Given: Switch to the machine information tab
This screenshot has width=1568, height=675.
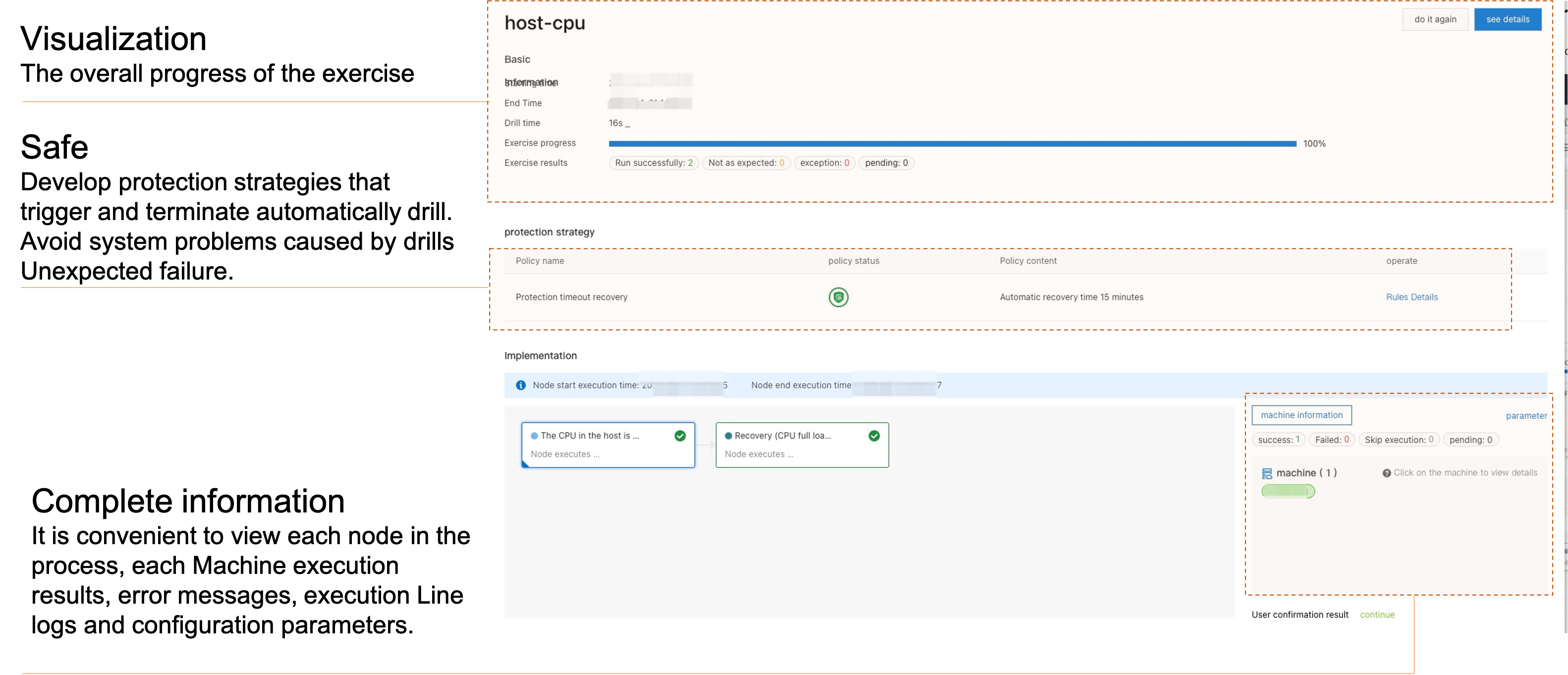Looking at the screenshot, I should click(1301, 415).
